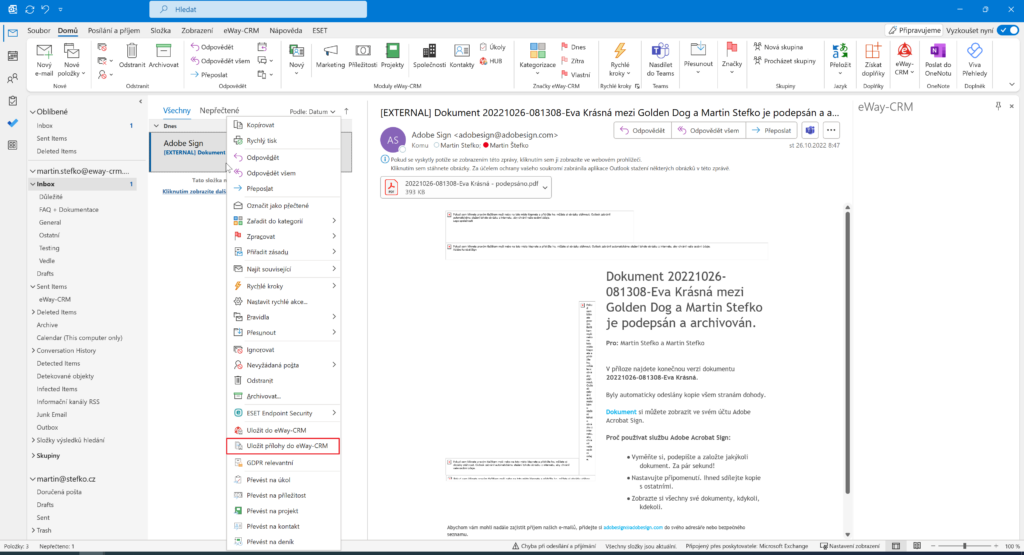
Task: Open the Projekty module icon
Action: click(x=392, y=51)
